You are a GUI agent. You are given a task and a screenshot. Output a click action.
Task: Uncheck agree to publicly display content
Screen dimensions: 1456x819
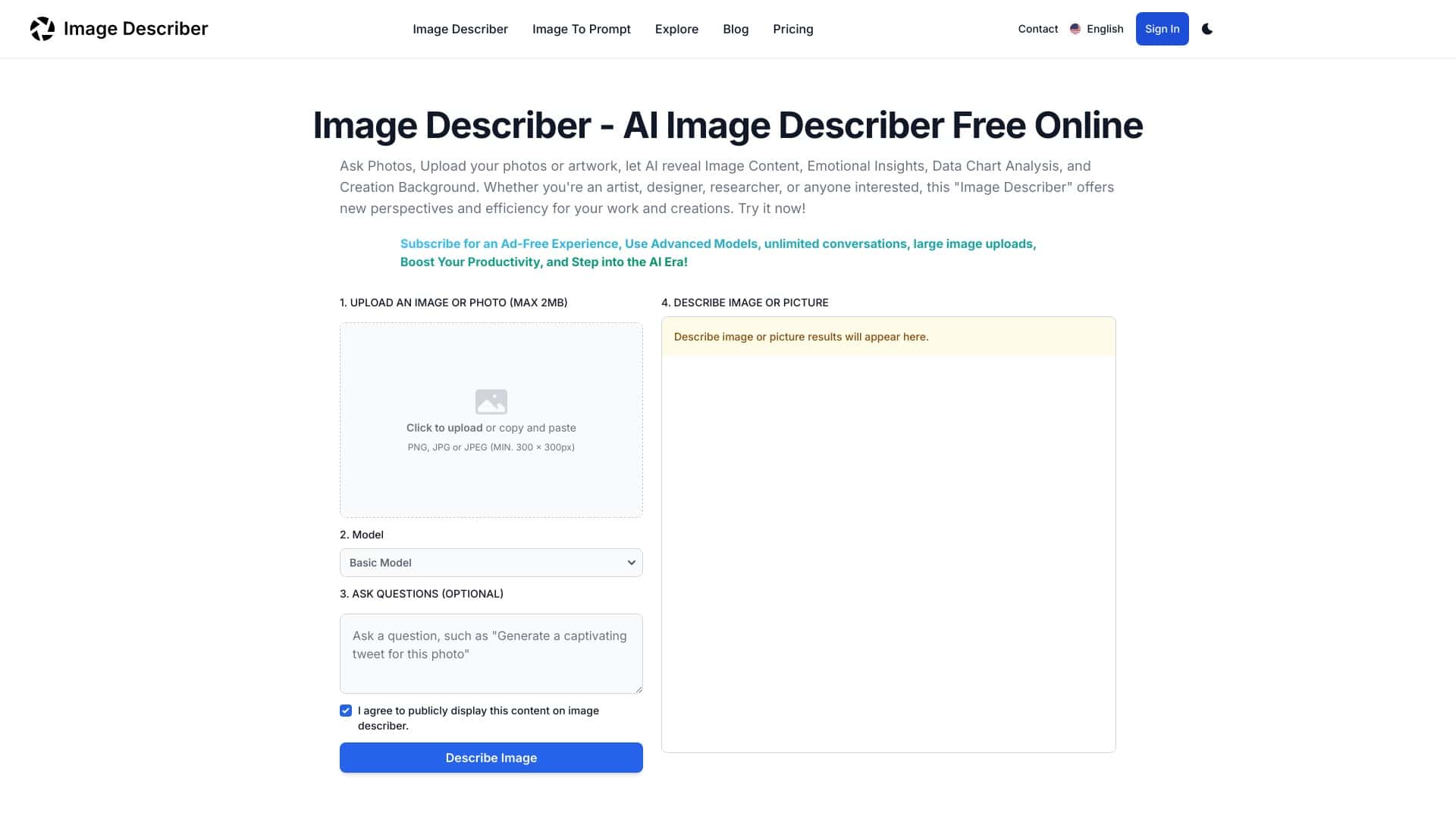point(346,710)
